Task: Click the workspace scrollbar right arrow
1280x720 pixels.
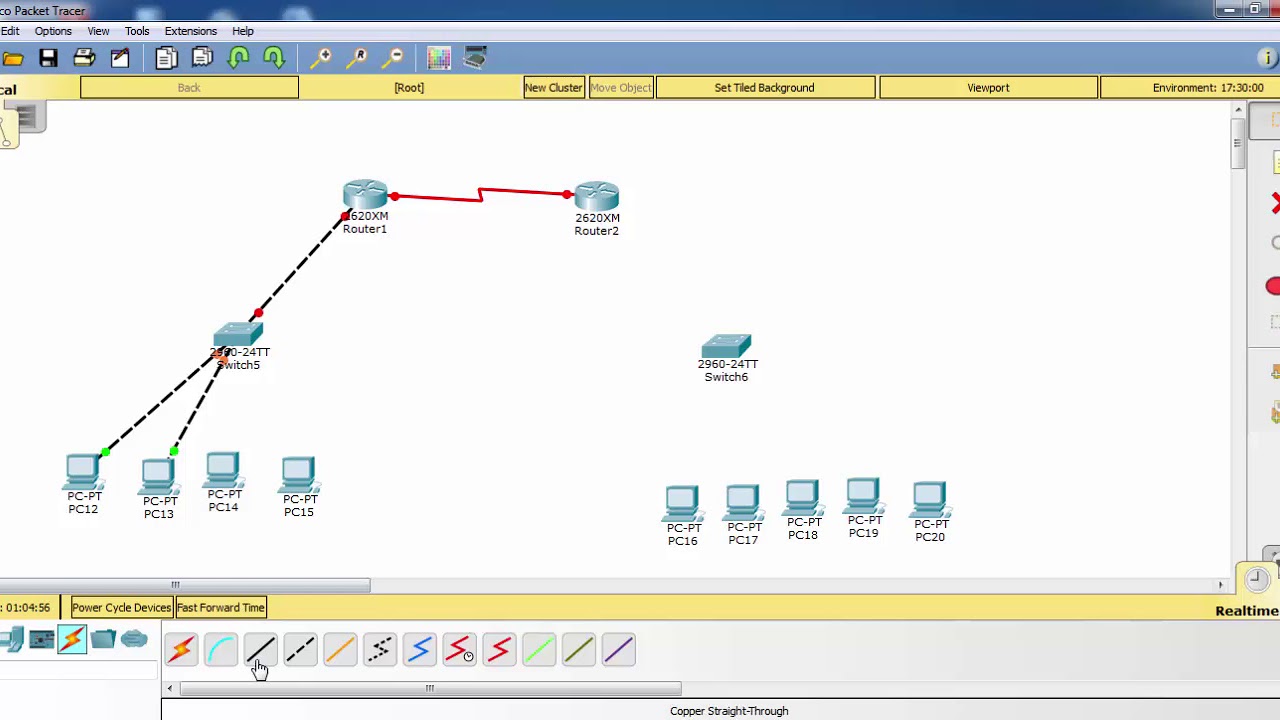Action: point(1220,585)
